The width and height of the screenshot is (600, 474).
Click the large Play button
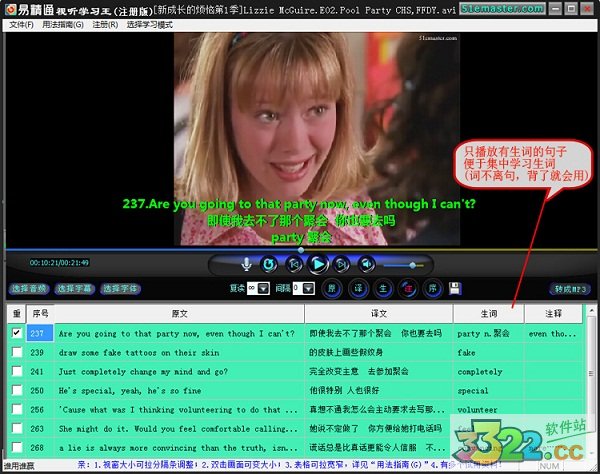click(x=318, y=264)
